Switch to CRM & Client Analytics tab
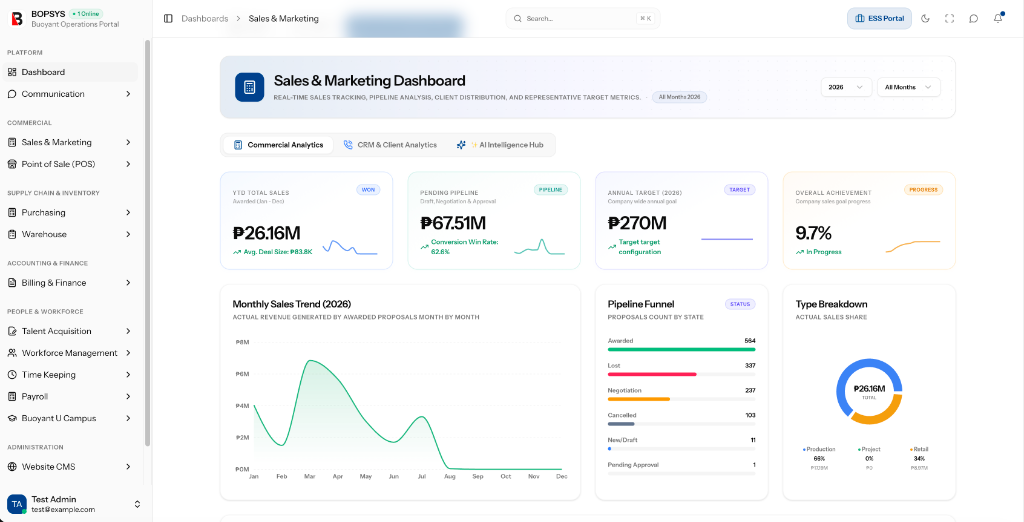 tap(390, 145)
